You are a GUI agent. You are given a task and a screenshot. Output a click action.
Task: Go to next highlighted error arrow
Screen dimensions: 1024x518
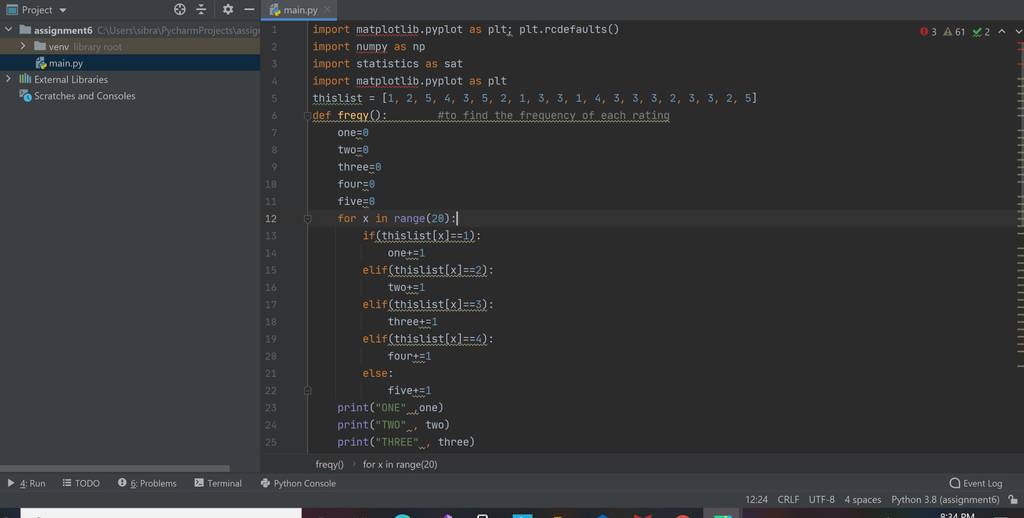[1018, 31]
